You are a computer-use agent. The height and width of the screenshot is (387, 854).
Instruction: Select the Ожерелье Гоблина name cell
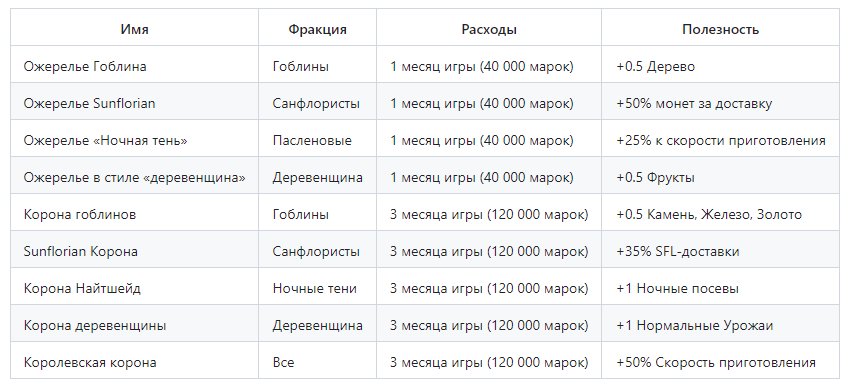click(x=134, y=66)
